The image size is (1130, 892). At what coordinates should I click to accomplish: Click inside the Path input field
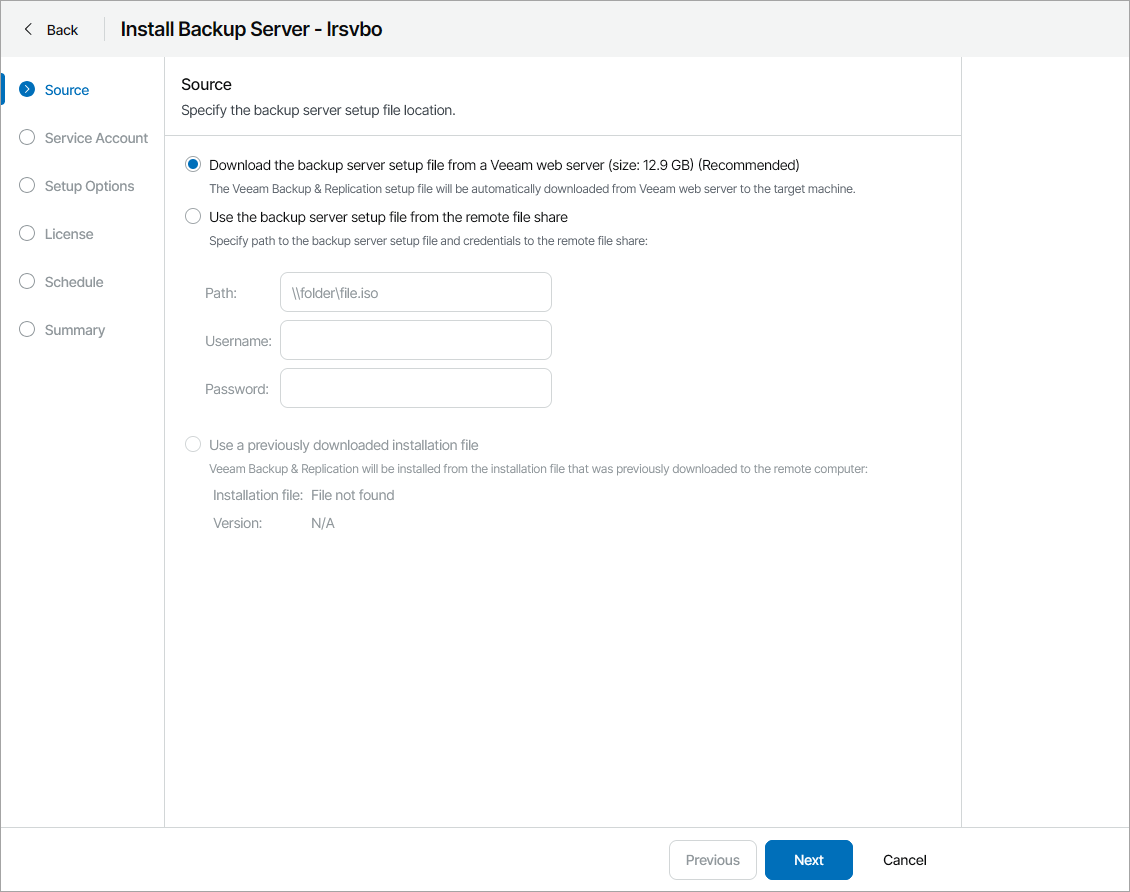(x=415, y=292)
